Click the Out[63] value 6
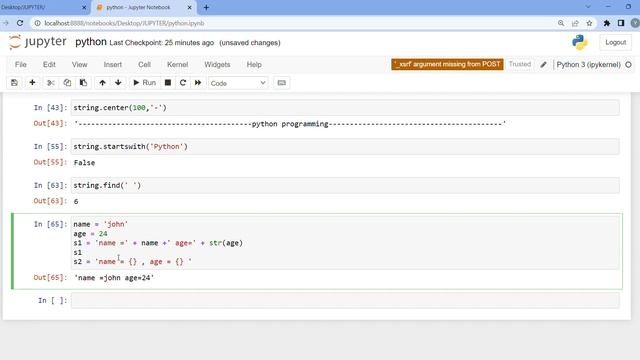Image resolution: width=640 pixels, height=360 pixels. pos(76,201)
